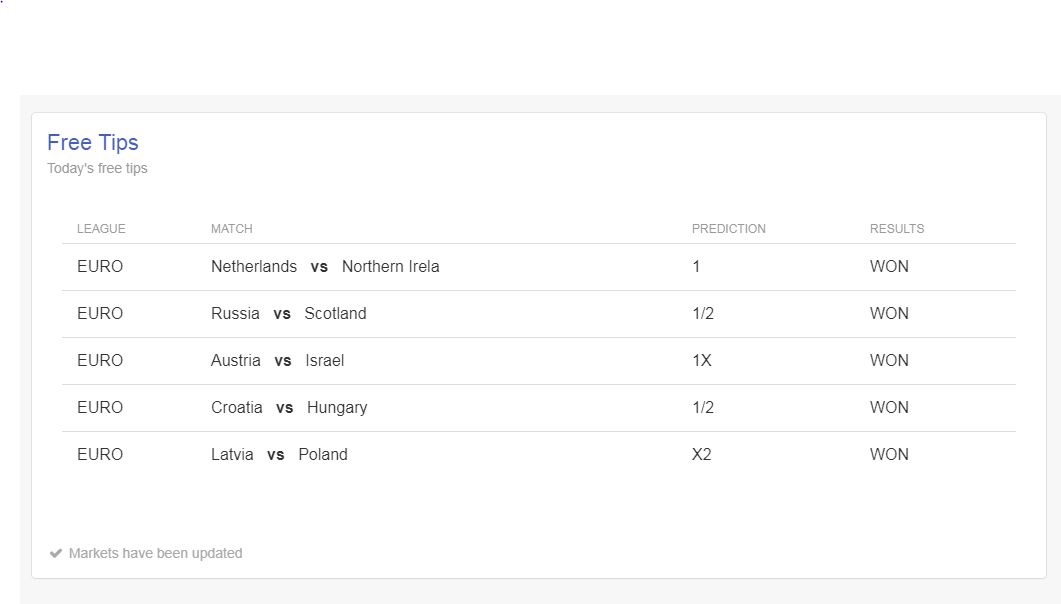This screenshot has width=1061, height=604.
Task: Click the PREDICTION column header
Action: [x=729, y=229]
